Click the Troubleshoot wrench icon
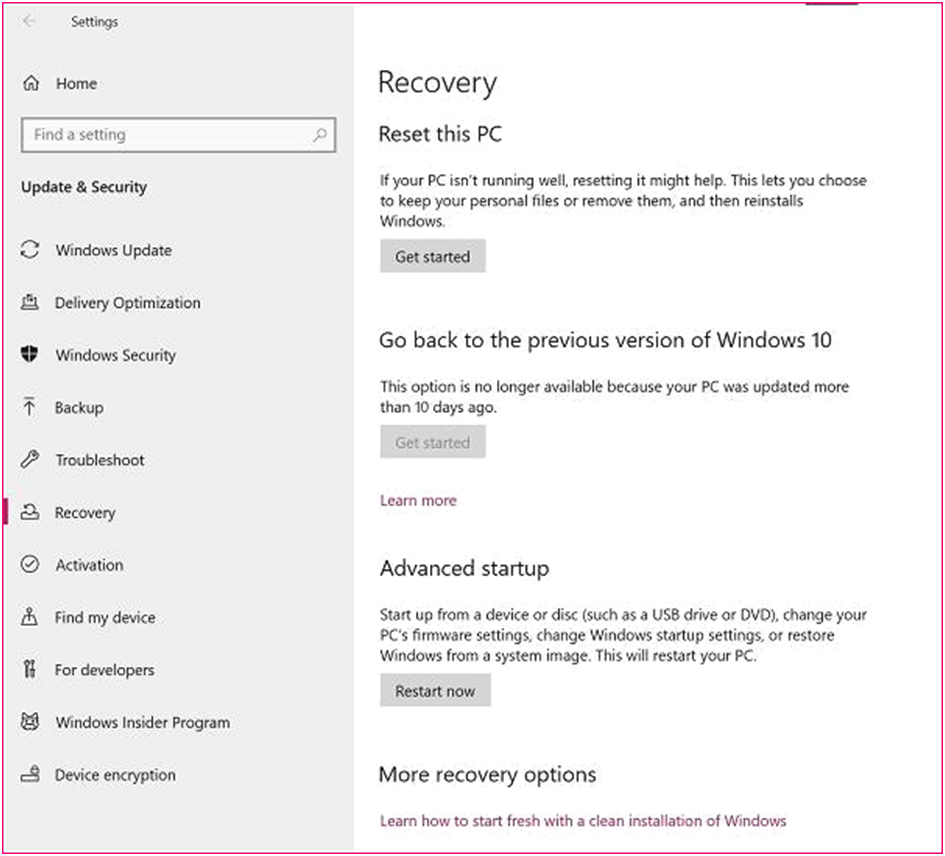The width and height of the screenshot is (945, 856). coord(30,459)
